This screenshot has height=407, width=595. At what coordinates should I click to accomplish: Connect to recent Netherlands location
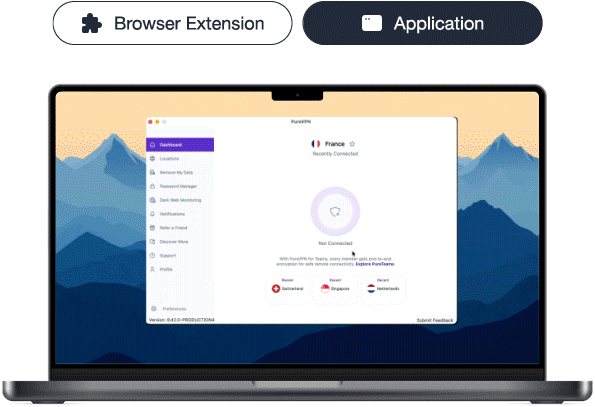(383, 289)
